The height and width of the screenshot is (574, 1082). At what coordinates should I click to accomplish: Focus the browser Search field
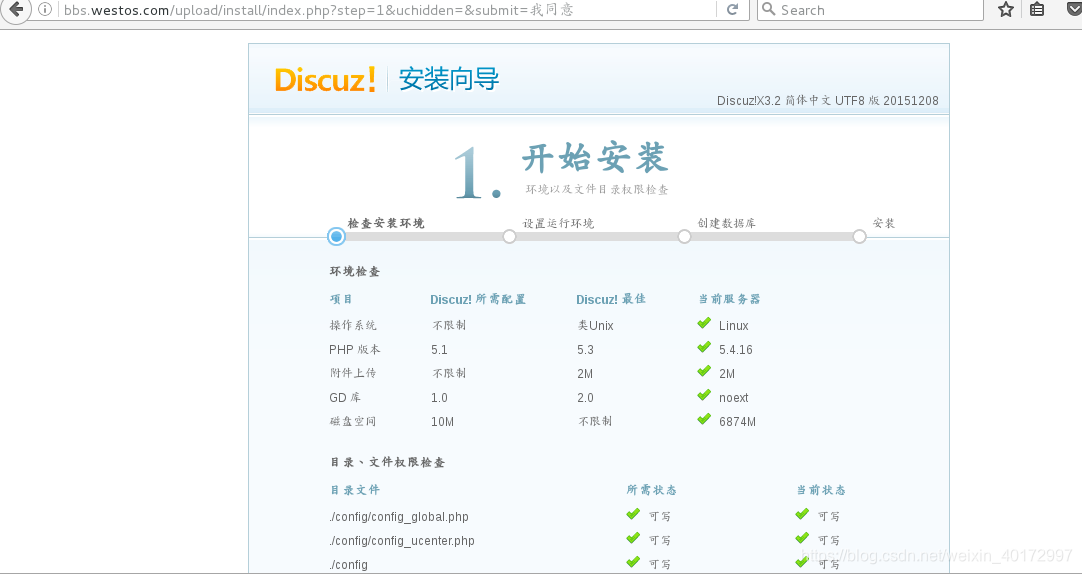pos(870,10)
